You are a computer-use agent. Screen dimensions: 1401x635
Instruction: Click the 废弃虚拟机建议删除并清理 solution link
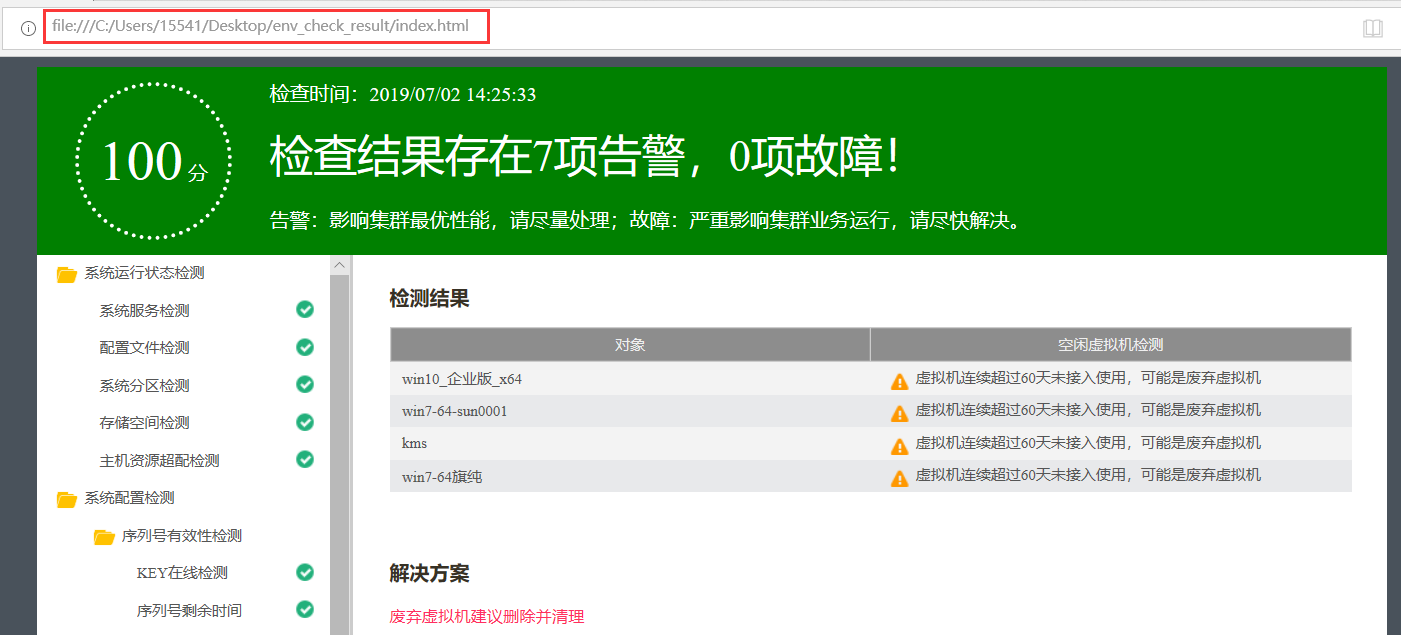[486, 616]
